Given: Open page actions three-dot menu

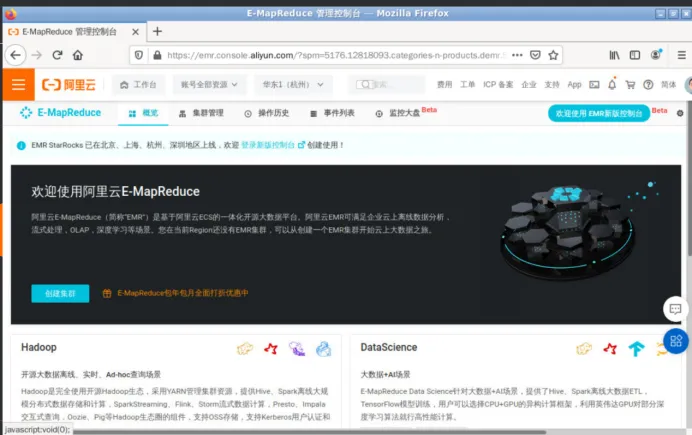Looking at the screenshot, I should tap(517, 55).
